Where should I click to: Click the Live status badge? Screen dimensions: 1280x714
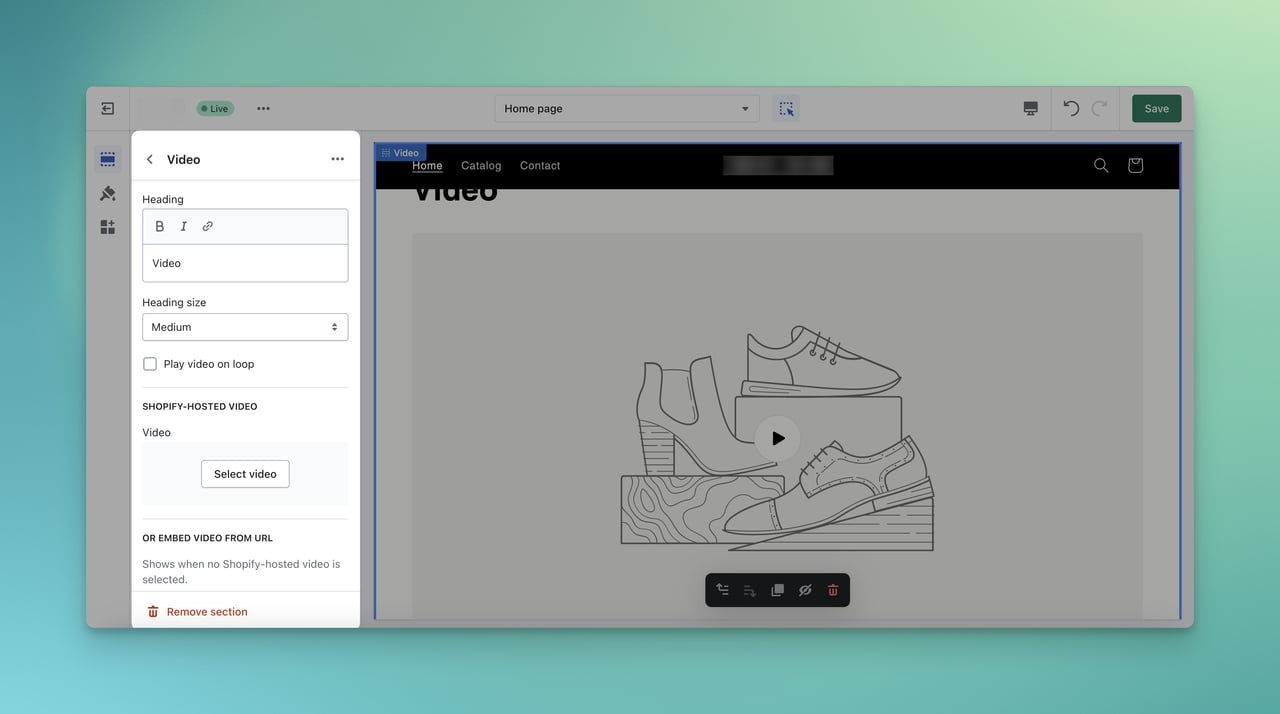tap(214, 108)
